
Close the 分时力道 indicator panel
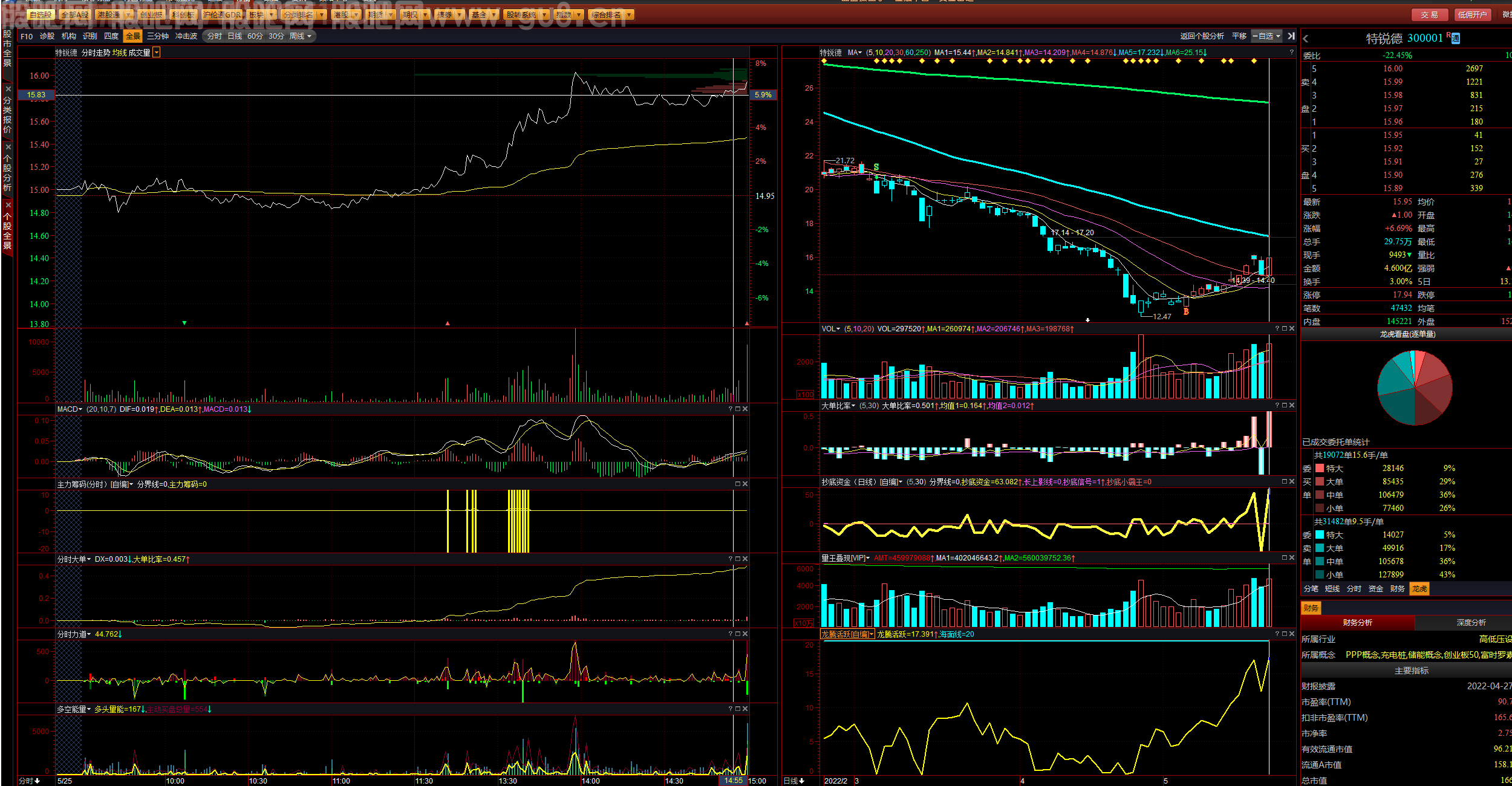[745, 634]
